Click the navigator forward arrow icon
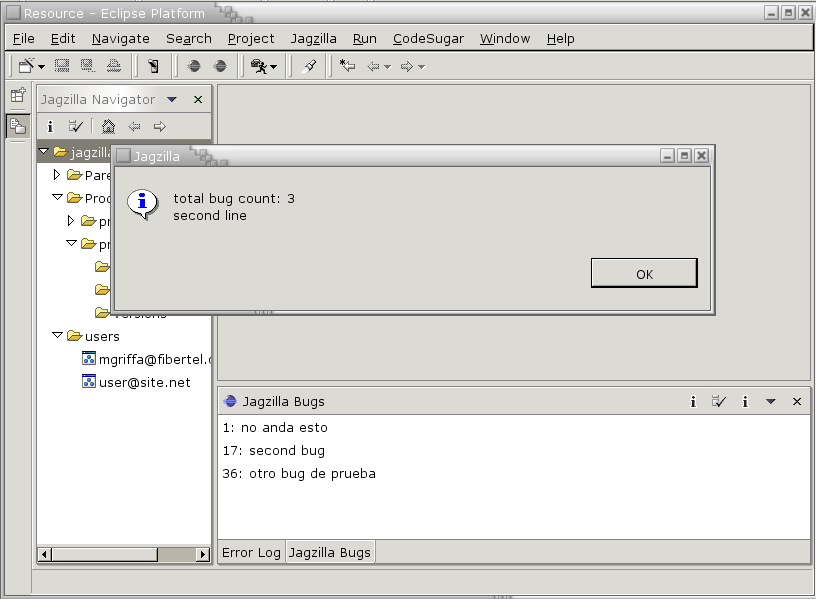The image size is (816, 599). tap(160, 126)
